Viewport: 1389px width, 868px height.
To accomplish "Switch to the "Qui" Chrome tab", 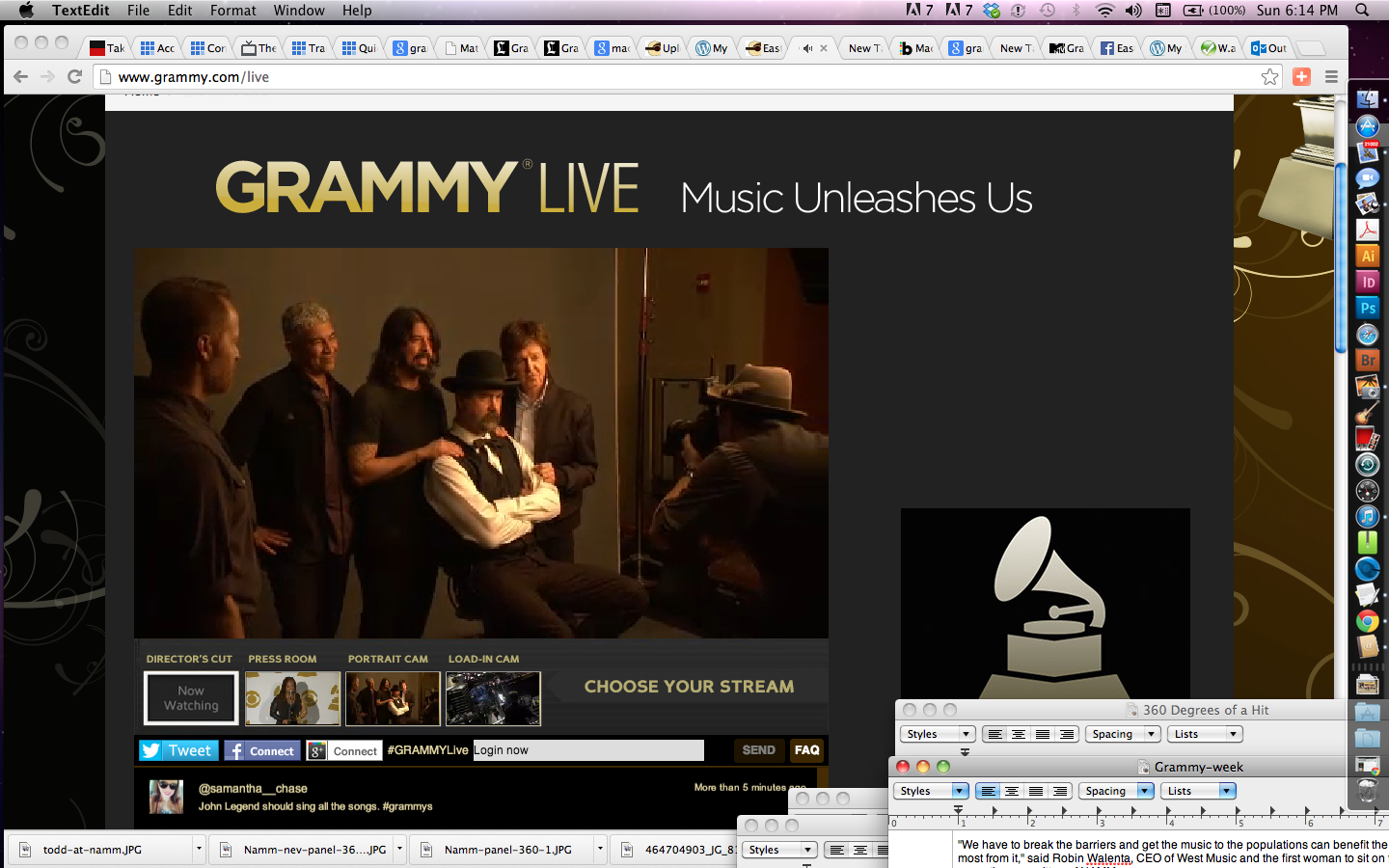I will click(359, 48).
